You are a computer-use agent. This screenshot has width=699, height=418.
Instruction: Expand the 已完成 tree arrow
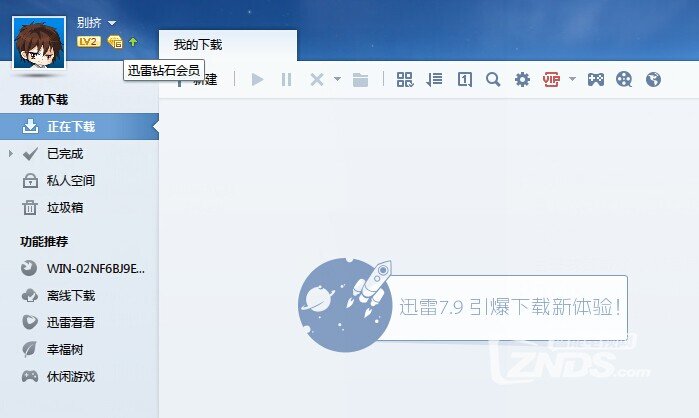[11, 154]
